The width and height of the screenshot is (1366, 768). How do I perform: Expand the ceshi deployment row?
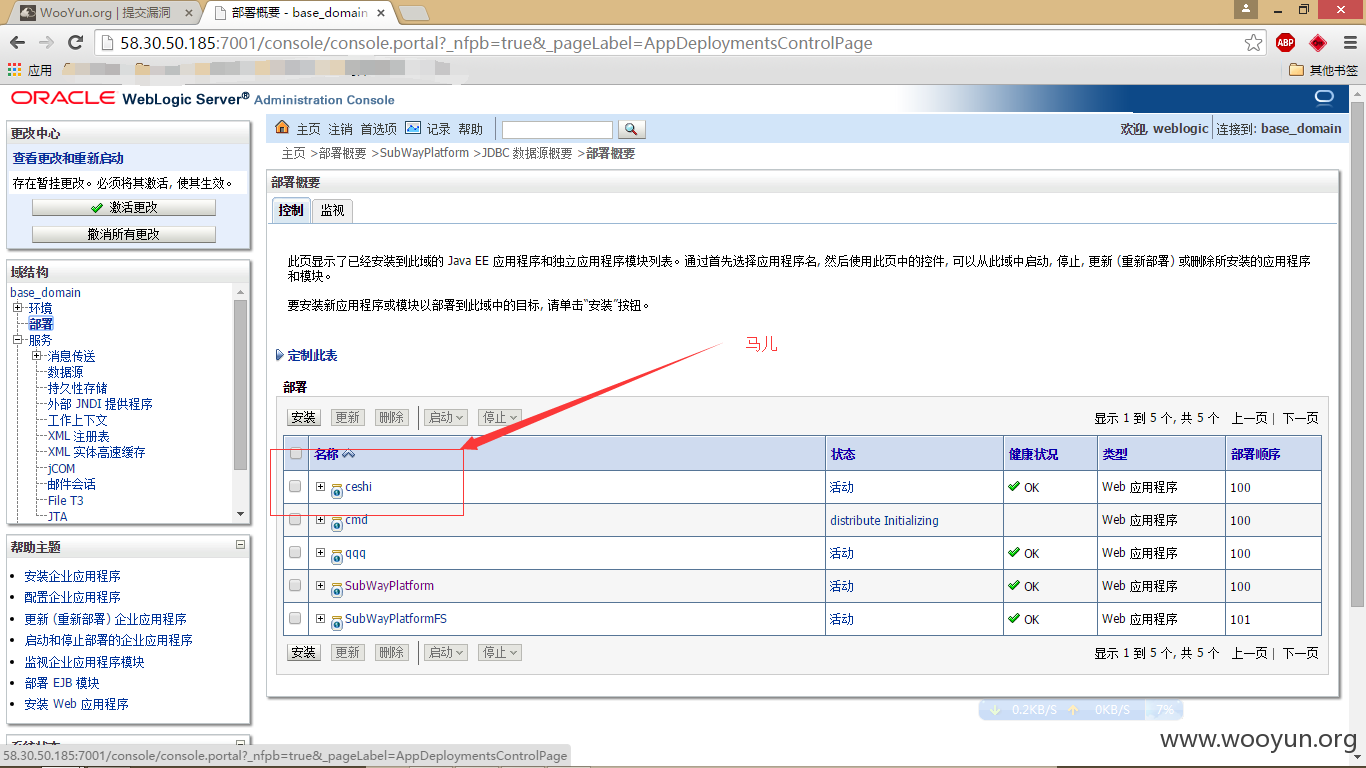(x=320, y=486)
